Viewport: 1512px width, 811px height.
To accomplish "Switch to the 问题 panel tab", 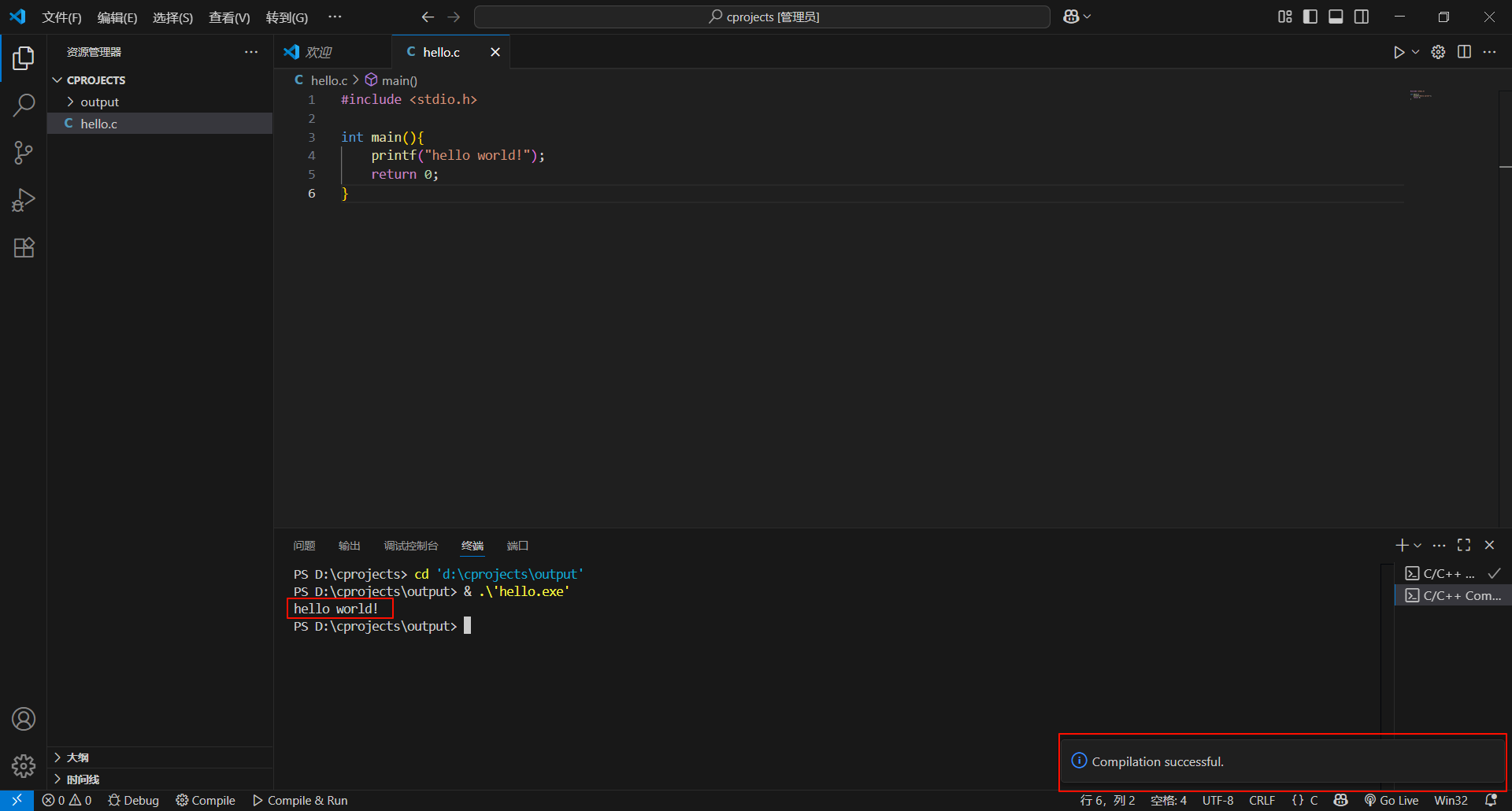I will point(304,546).
